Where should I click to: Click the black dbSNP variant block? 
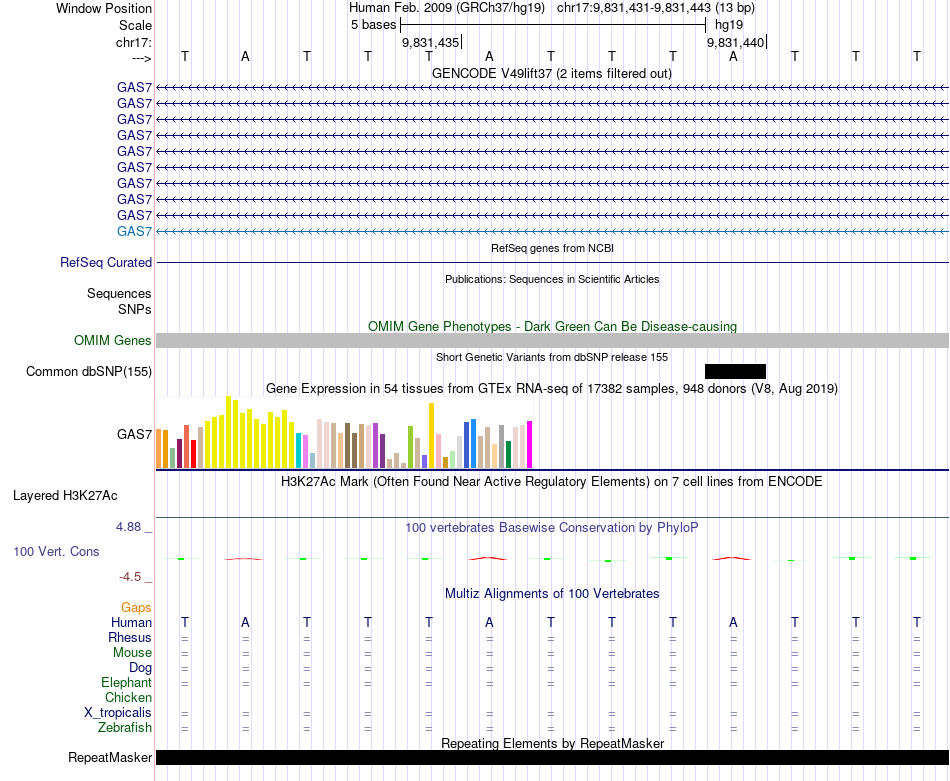click(736, 371)
